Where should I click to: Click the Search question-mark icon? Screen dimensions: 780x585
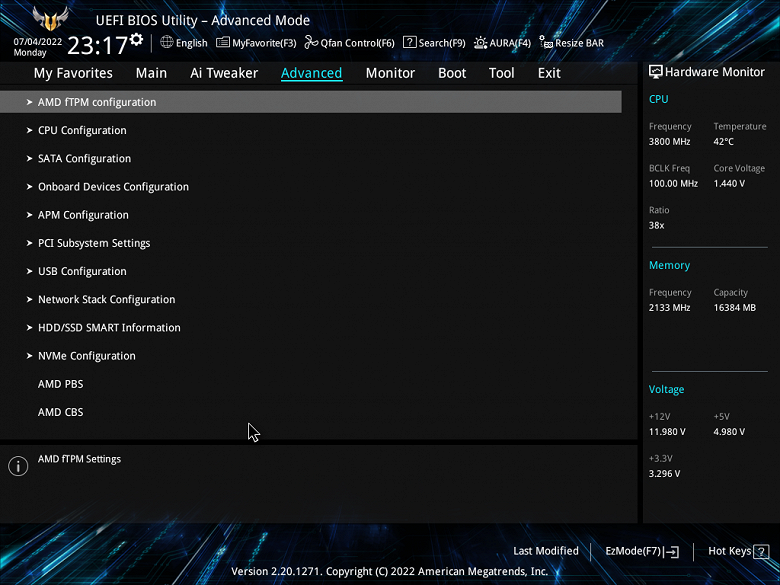(409, 42)
